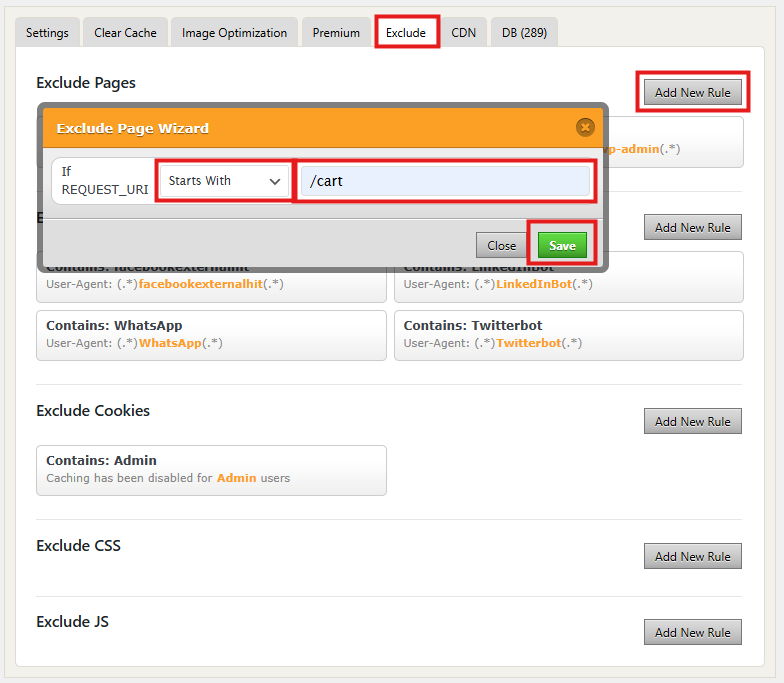Switch to the Settings tab
This screenshot has width=784, height=683.
pos(48,32)
